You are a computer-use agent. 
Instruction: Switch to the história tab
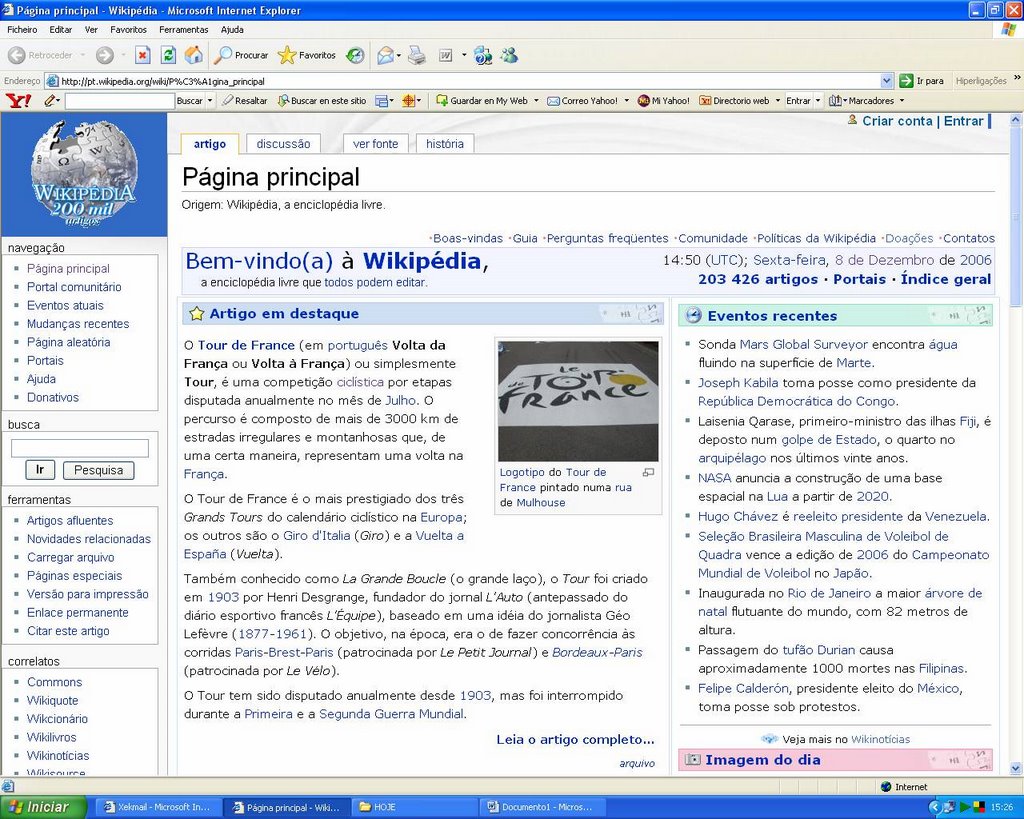click(445, 144)
